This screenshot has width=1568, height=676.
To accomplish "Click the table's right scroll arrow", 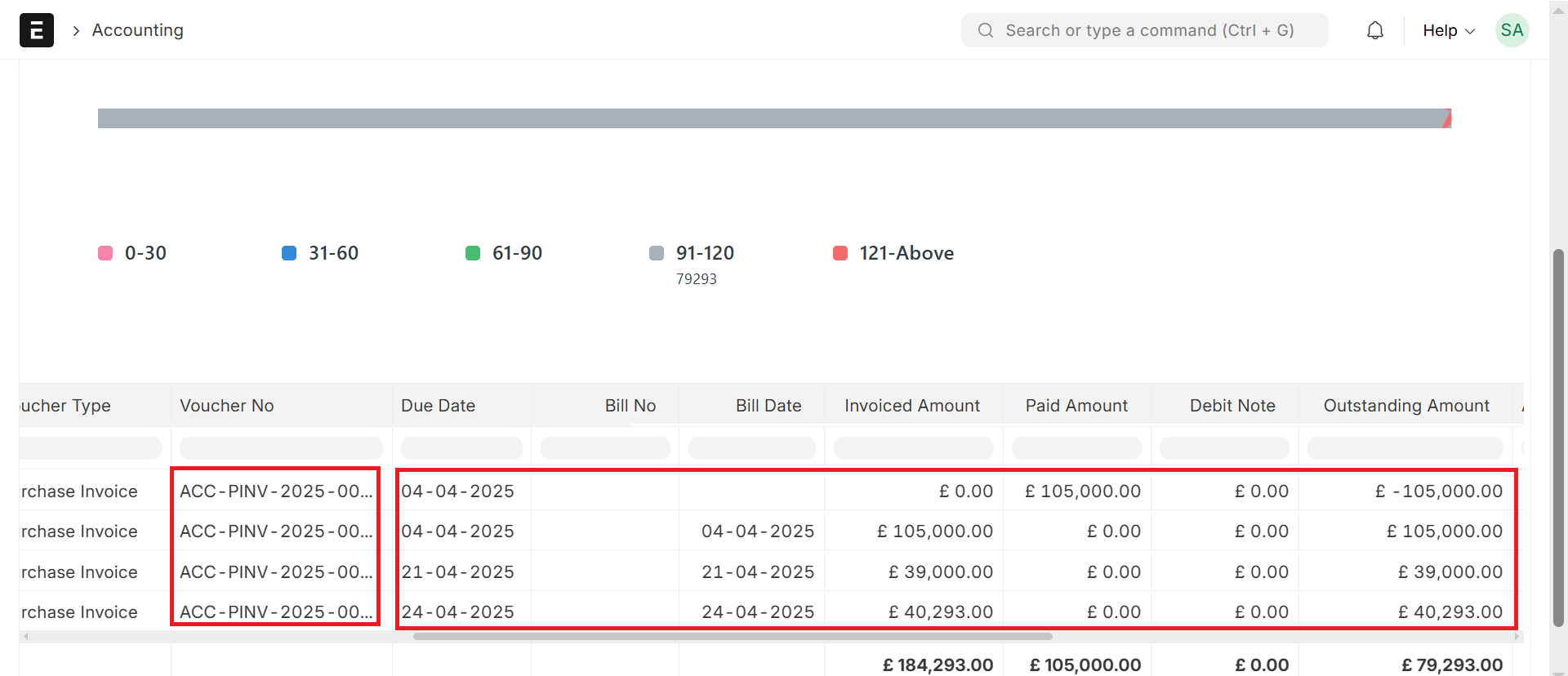I will point(1517,636).
